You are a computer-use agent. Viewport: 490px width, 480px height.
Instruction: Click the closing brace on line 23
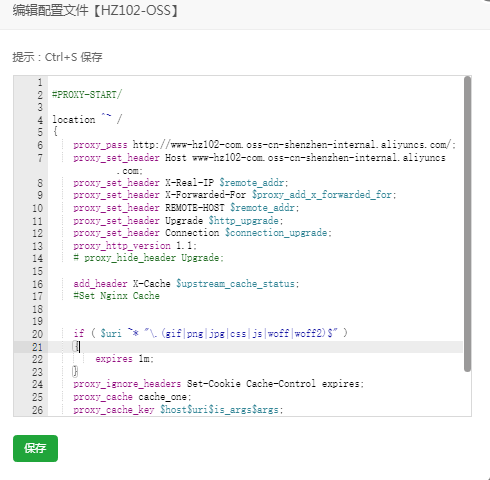pyautogui.click(x=75, y=371)
